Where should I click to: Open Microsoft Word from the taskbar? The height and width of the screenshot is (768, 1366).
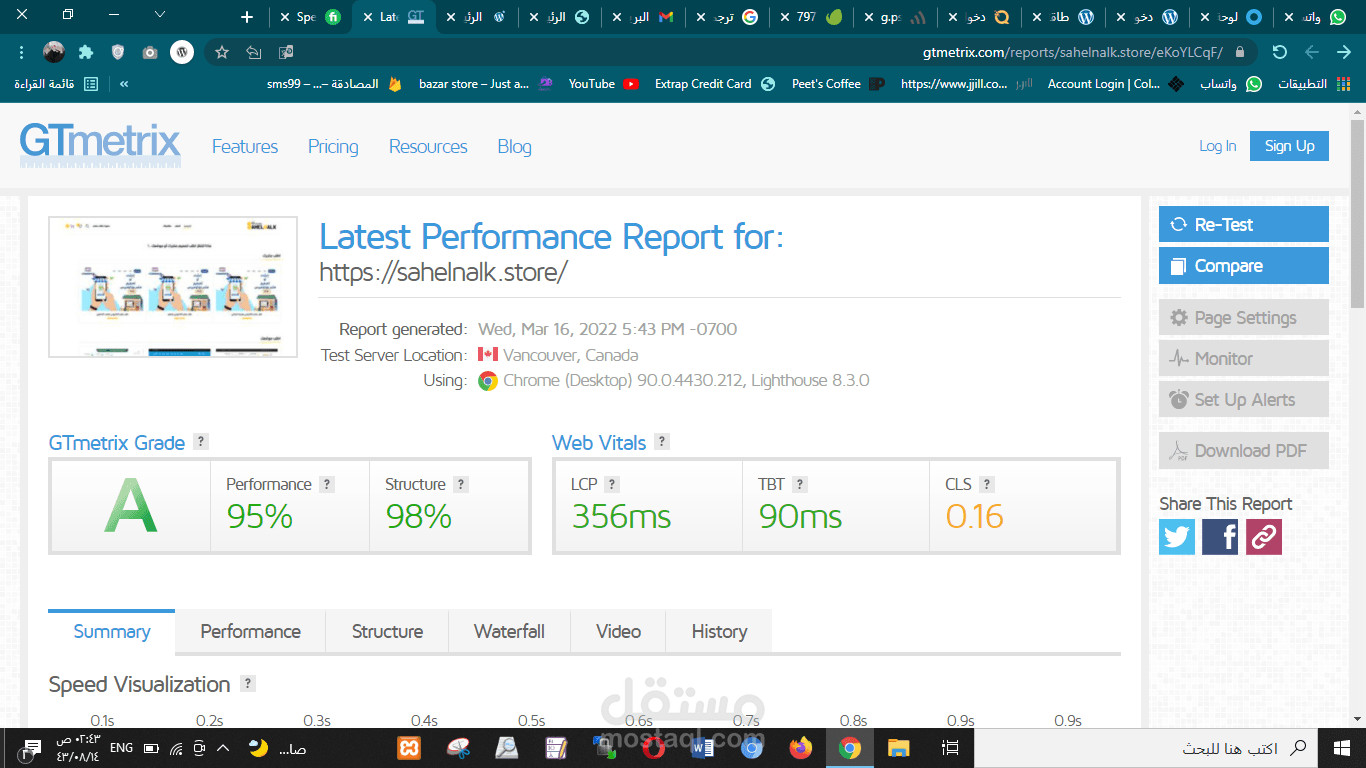tap(703, 748)
